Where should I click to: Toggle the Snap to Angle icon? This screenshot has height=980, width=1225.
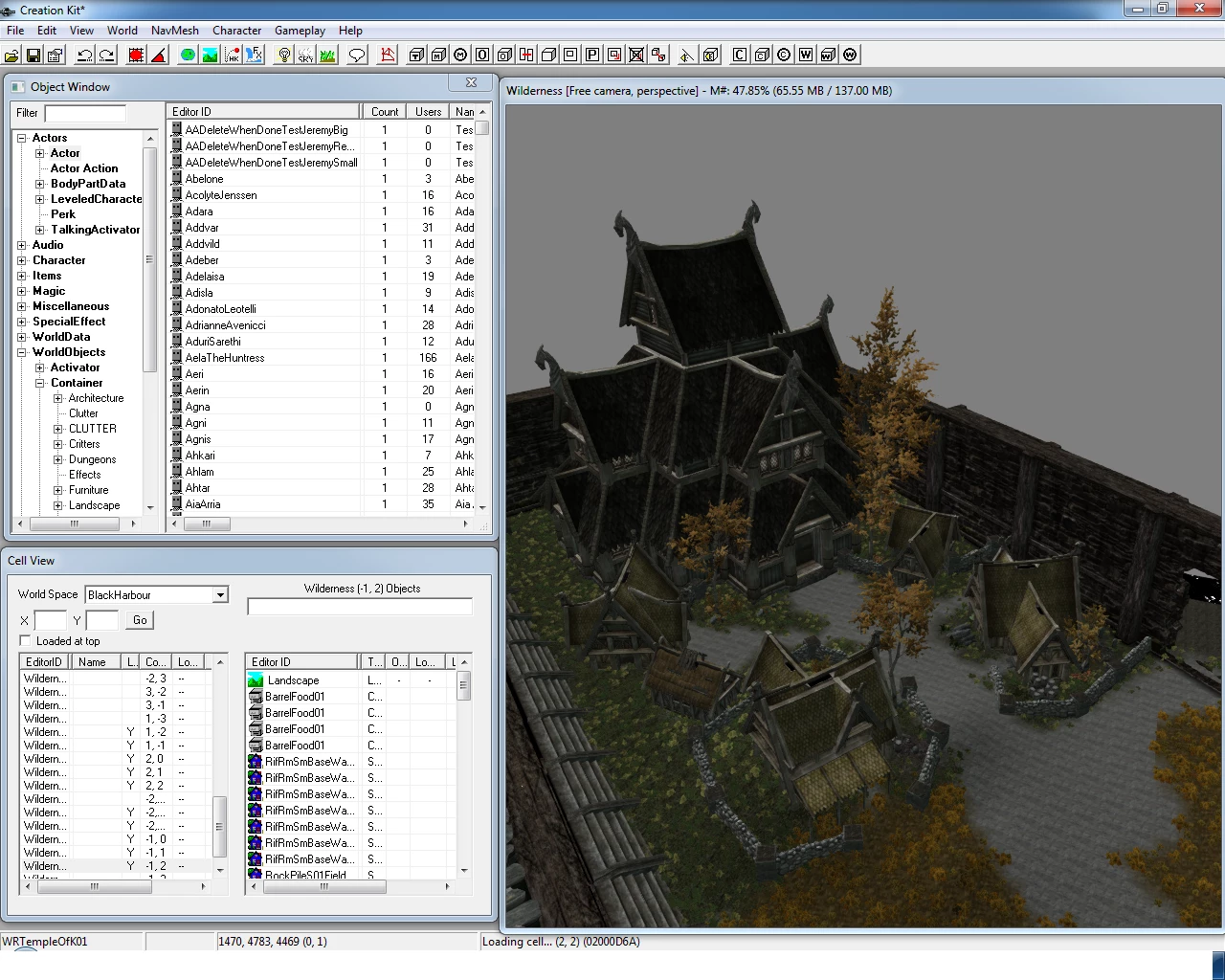[x=158, y=56]
